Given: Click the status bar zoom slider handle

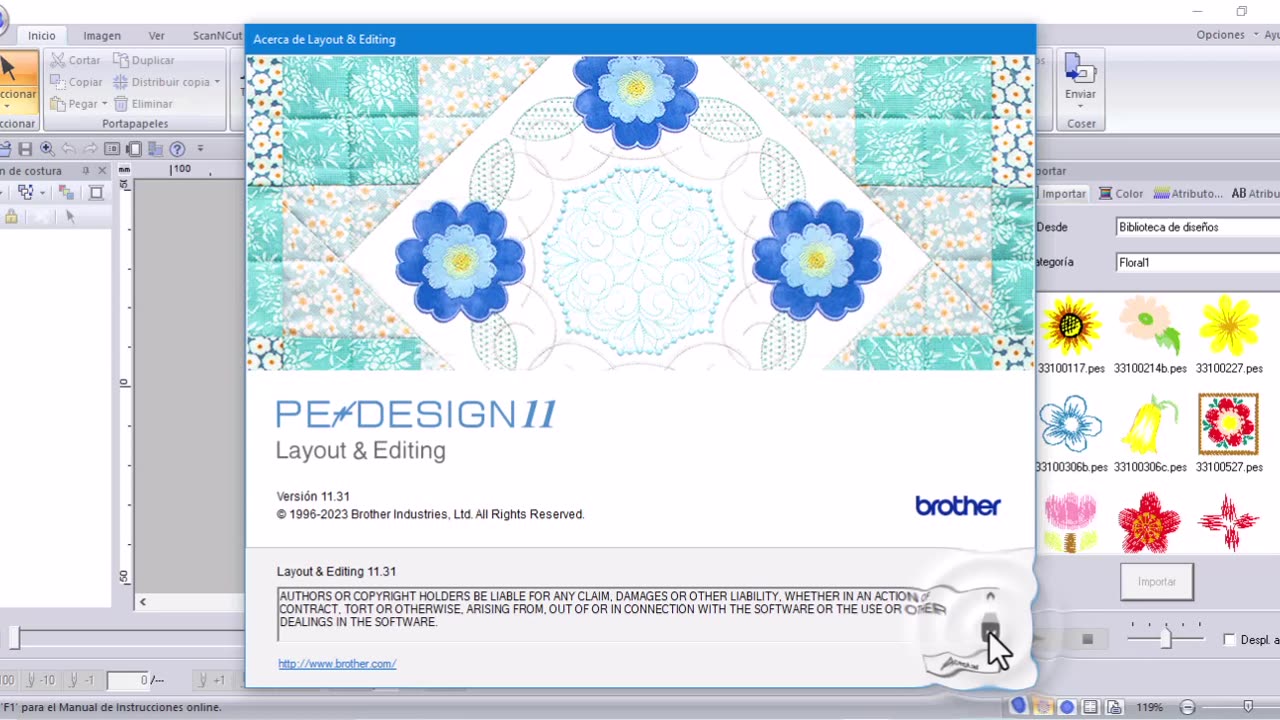Looking at the screenshot, I should (1248, 707).
